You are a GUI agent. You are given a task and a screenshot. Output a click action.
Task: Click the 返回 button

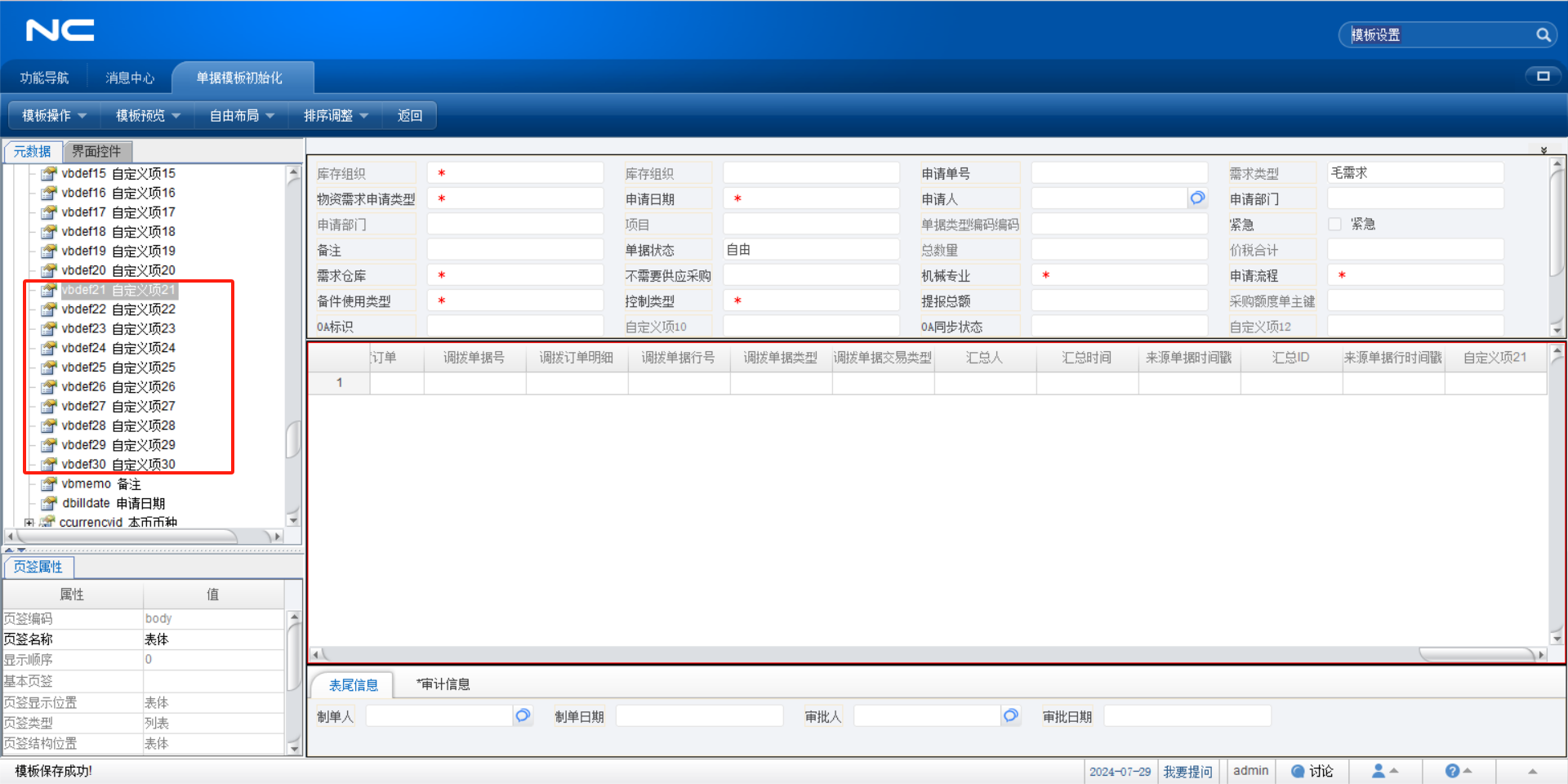pos(410,115)
